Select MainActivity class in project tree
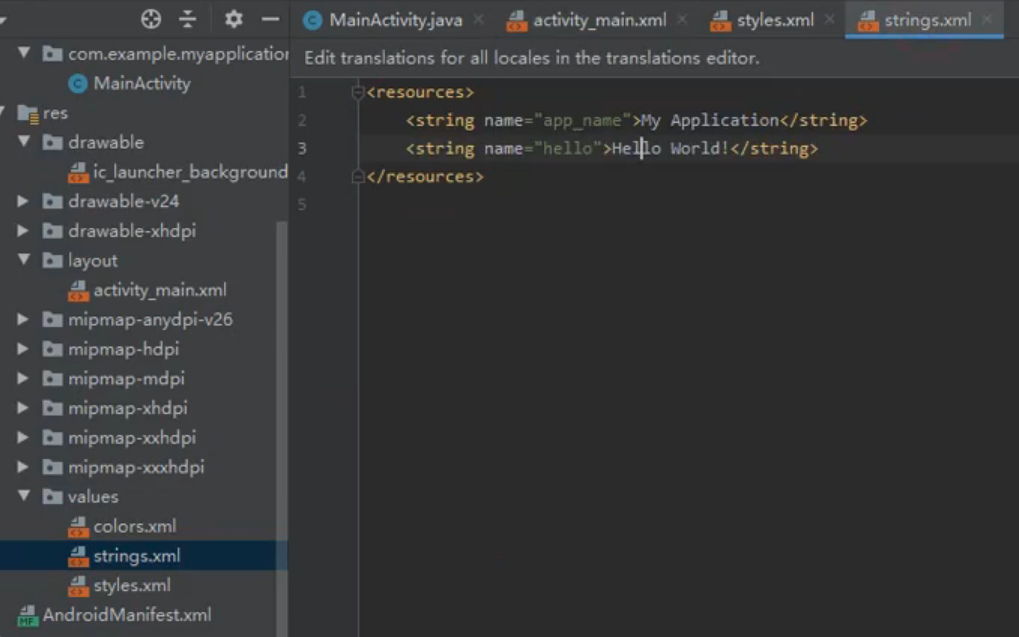1019x637 pixels. click(142, 83)
